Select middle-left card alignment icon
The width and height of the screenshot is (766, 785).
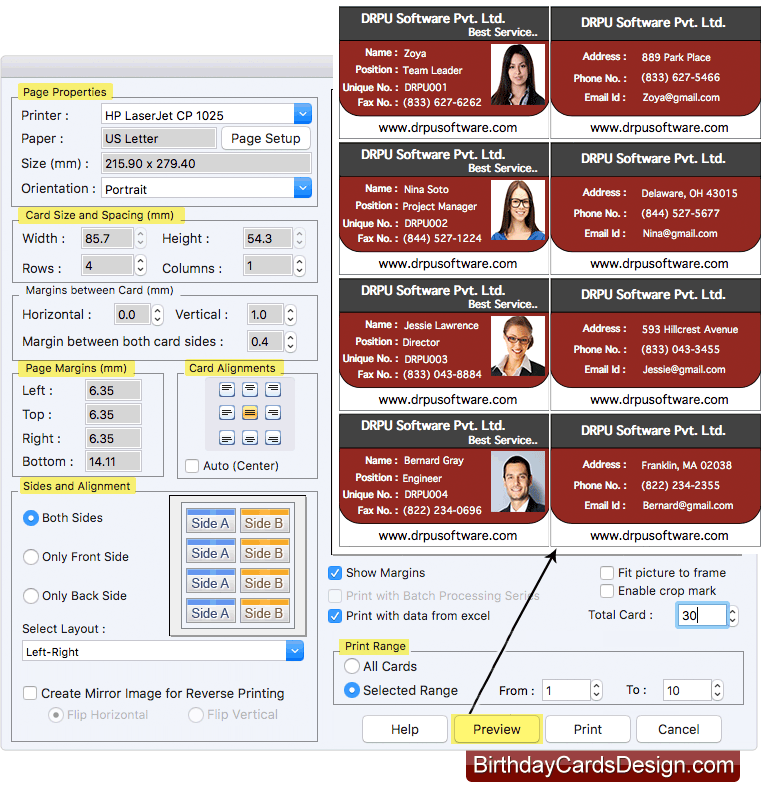click(x=227, y=413)
